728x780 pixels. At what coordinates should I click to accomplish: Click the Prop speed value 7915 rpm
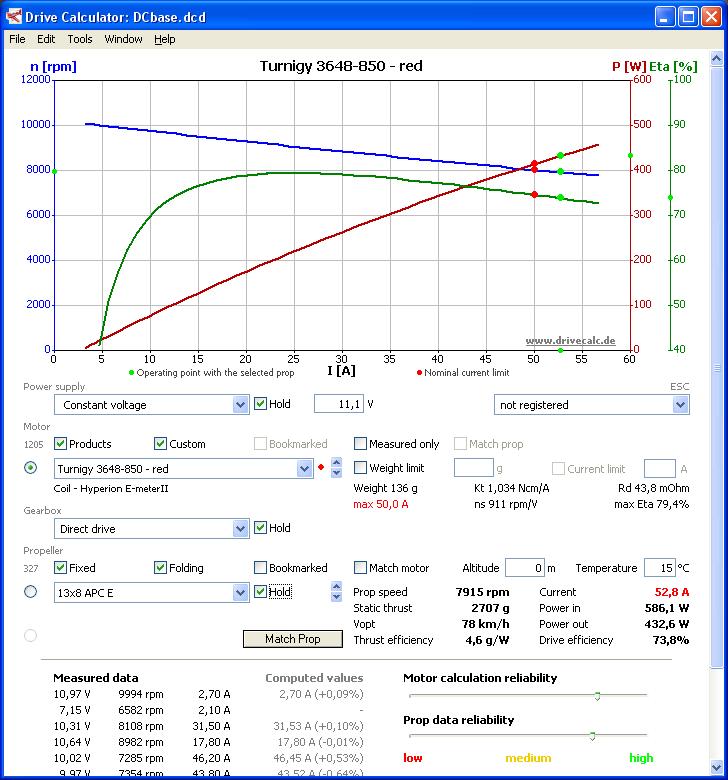[x=482, y=592]
